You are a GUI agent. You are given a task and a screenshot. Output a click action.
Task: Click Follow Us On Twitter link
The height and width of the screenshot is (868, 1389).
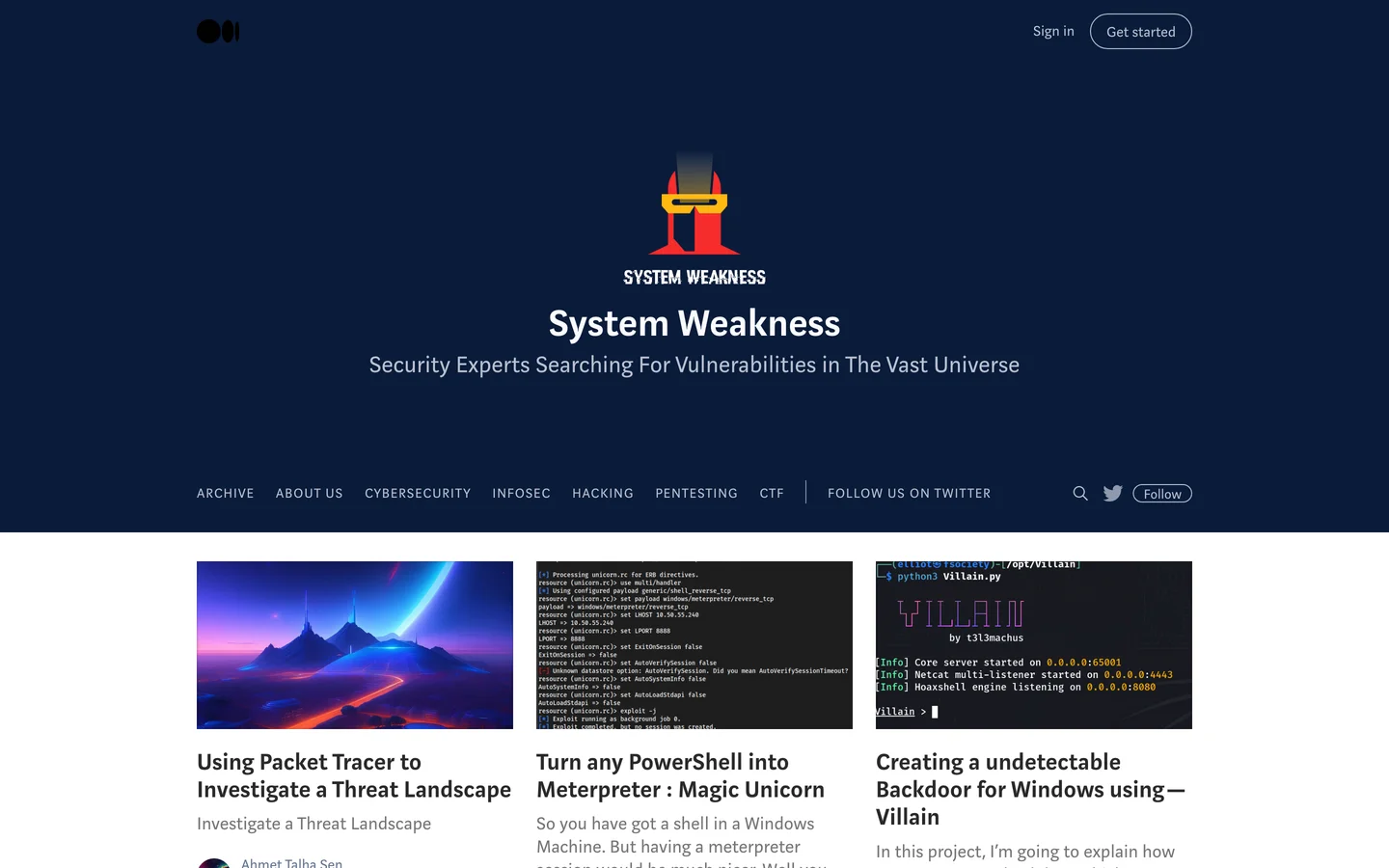point(909,493)
